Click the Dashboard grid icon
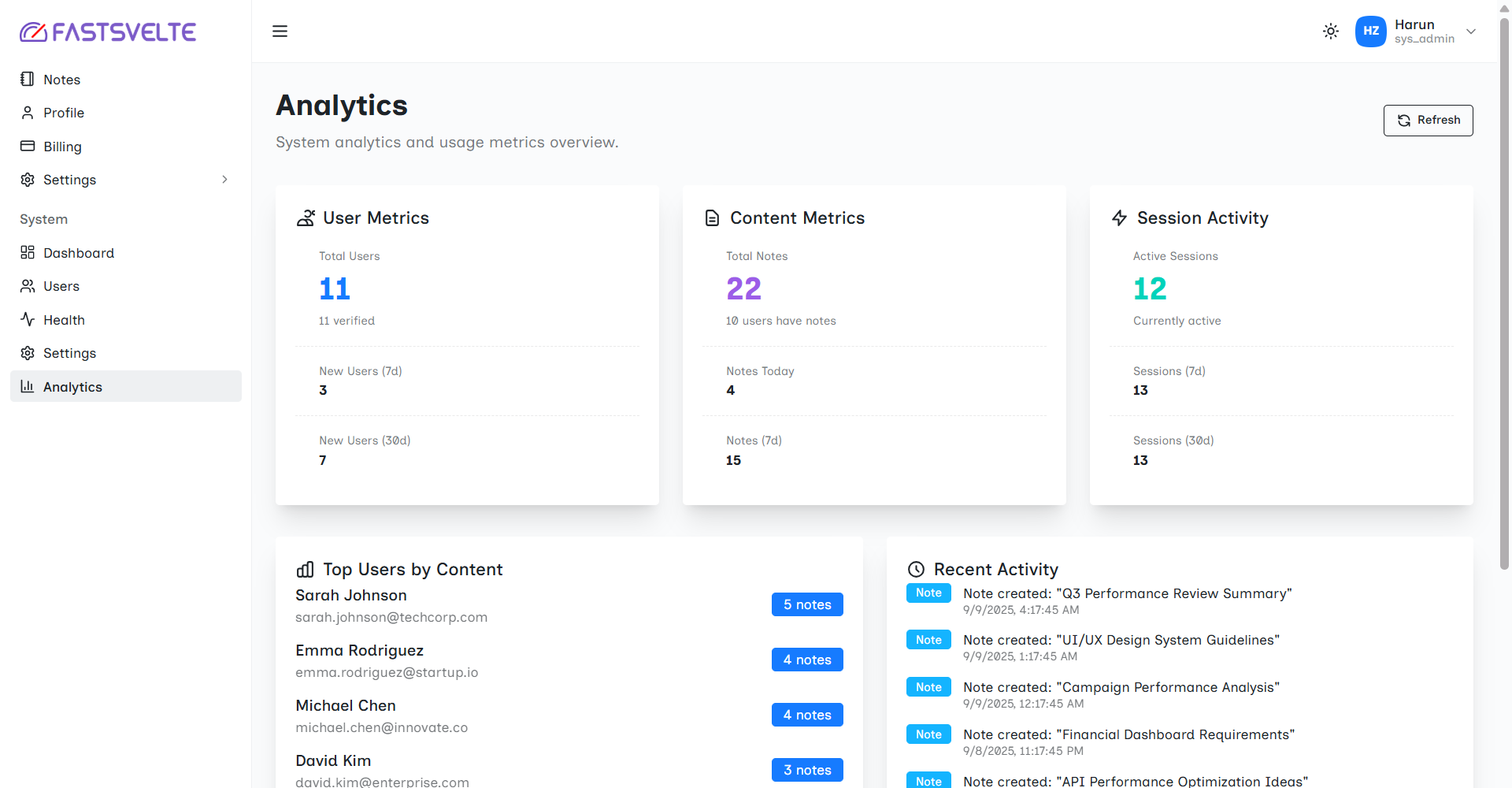The width and height of the screenshot is (1512, 788). click(28, 253)
